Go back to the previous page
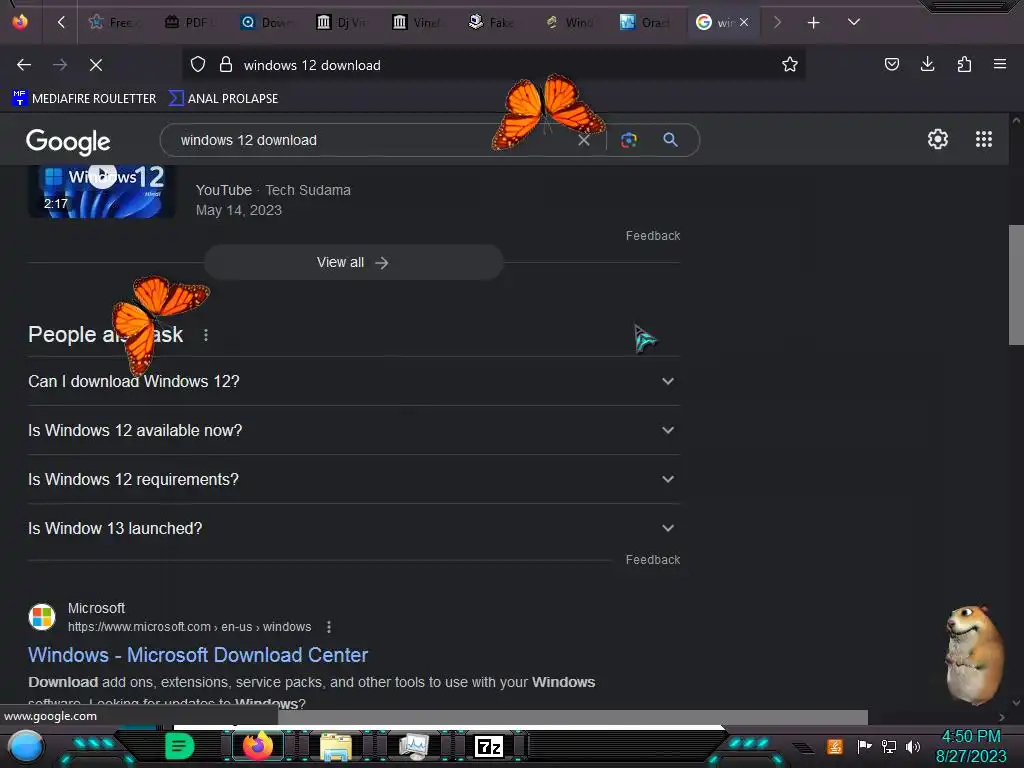The height and width of the screenshot is (768, 1024). pos(24,65)
